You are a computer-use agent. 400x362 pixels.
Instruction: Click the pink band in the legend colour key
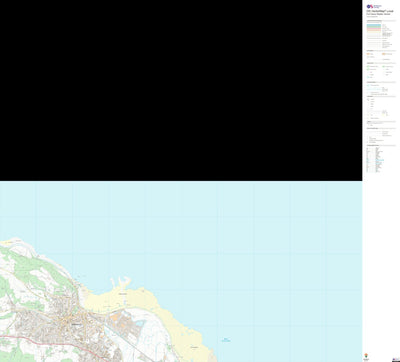click(x=374, y=29)
